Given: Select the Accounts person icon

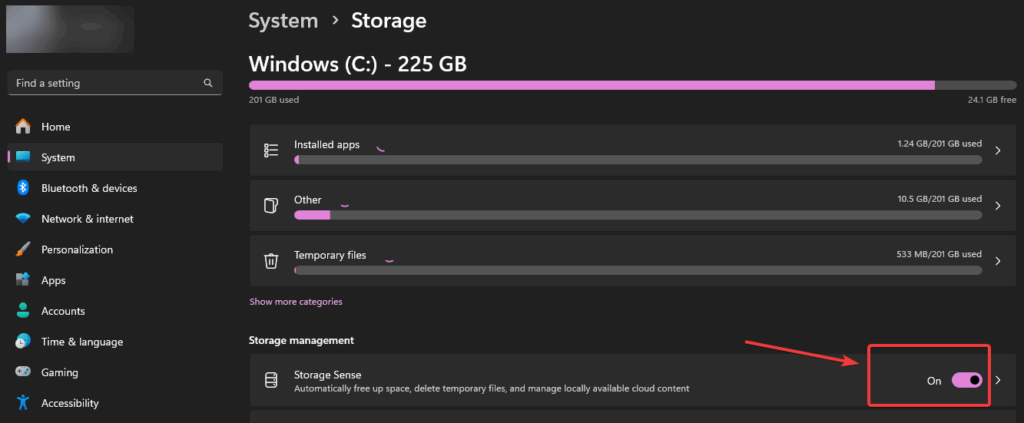Looking at the screenshot, I should (24, 311).
